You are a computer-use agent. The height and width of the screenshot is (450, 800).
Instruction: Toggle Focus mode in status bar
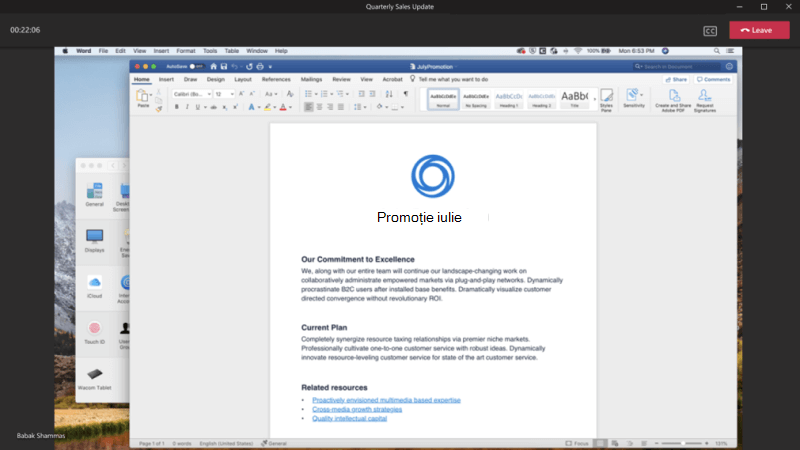(x=577, y=443)
